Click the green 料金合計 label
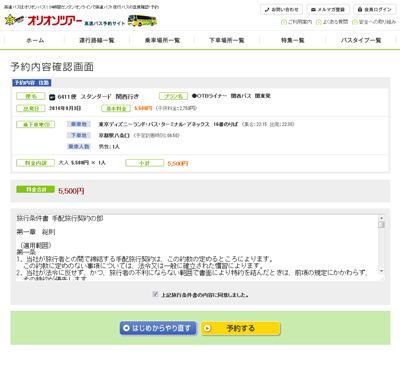The image size is (400, 366). pos(35,190)
